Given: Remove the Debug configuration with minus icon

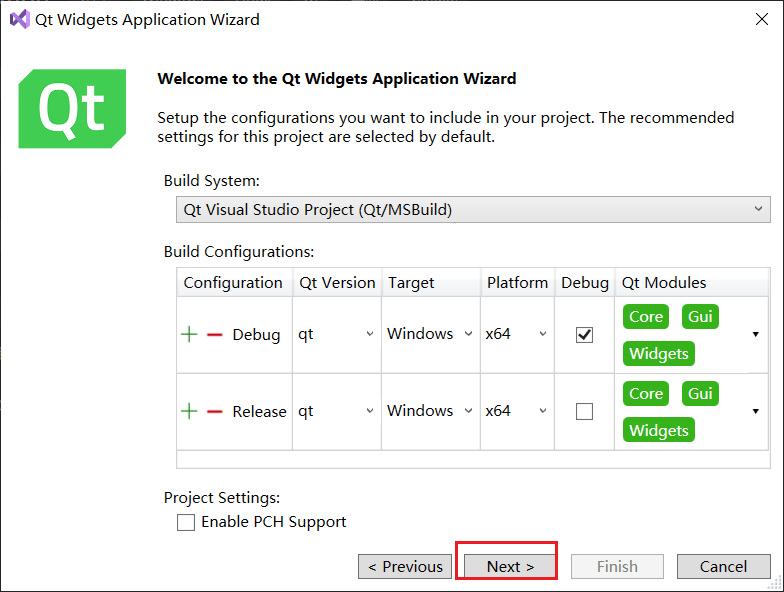Looking at the screenshot, I should (214, 334).
